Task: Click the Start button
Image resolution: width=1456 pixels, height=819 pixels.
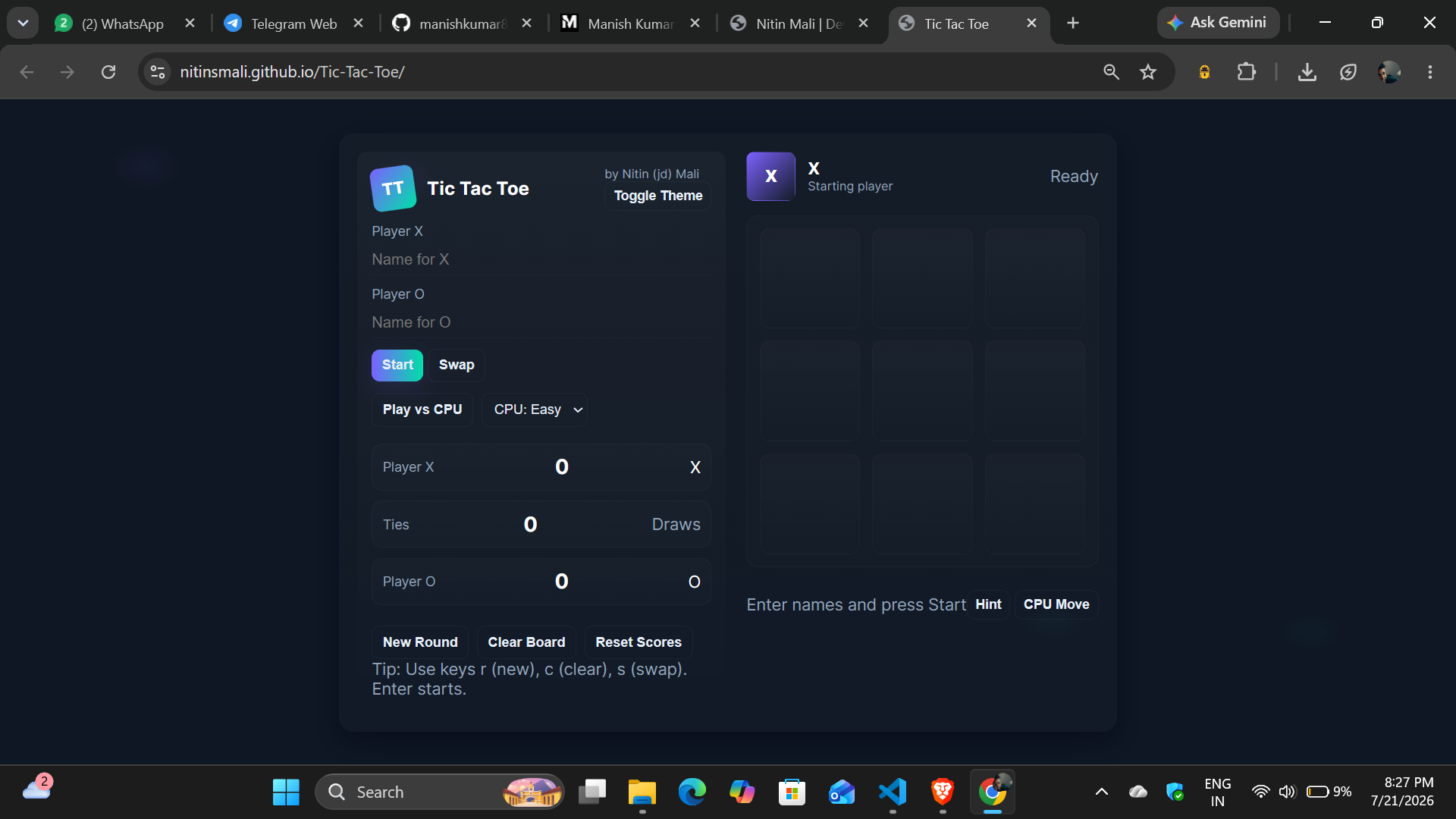Action: tap(397, 365)
